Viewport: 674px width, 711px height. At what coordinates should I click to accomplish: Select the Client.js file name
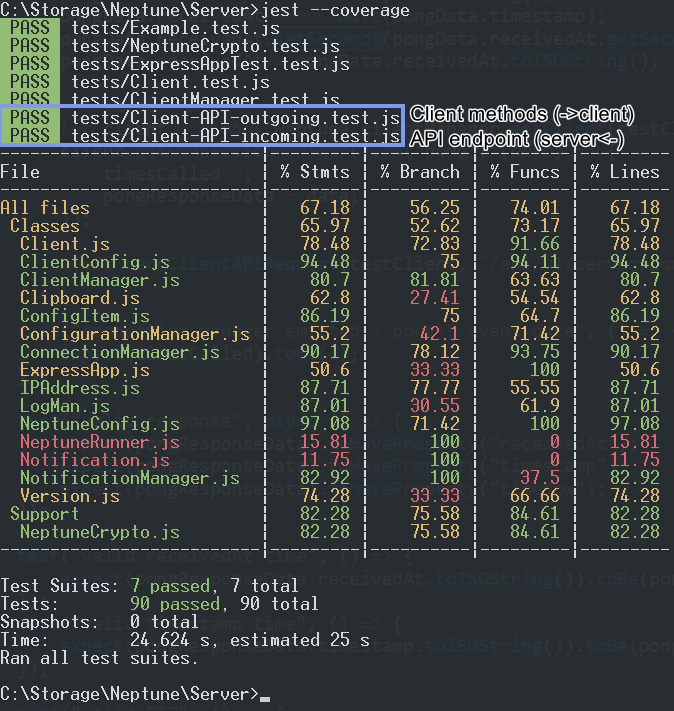[x=65, y=244]
